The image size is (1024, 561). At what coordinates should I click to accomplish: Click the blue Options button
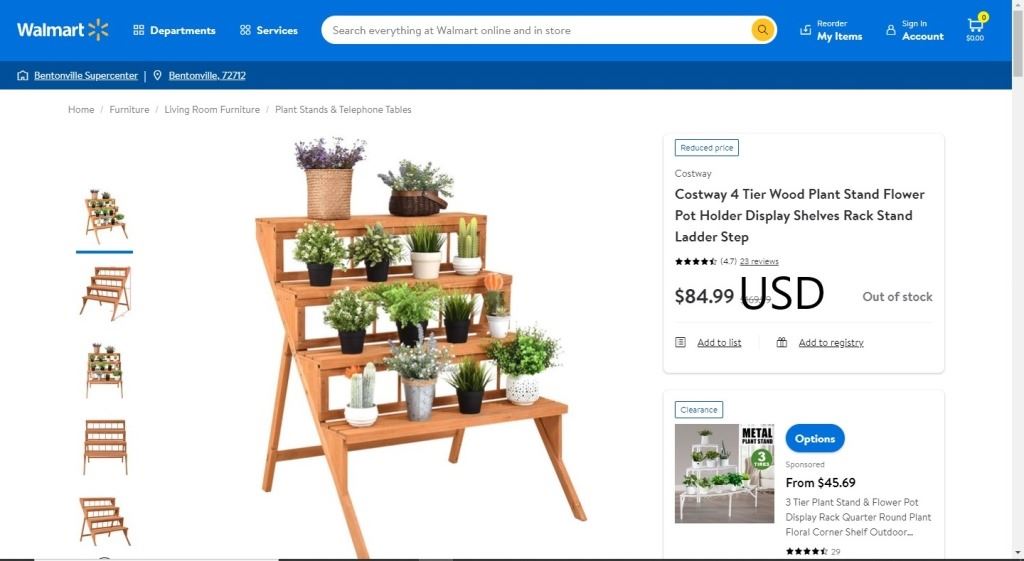[x=815, y=439]
